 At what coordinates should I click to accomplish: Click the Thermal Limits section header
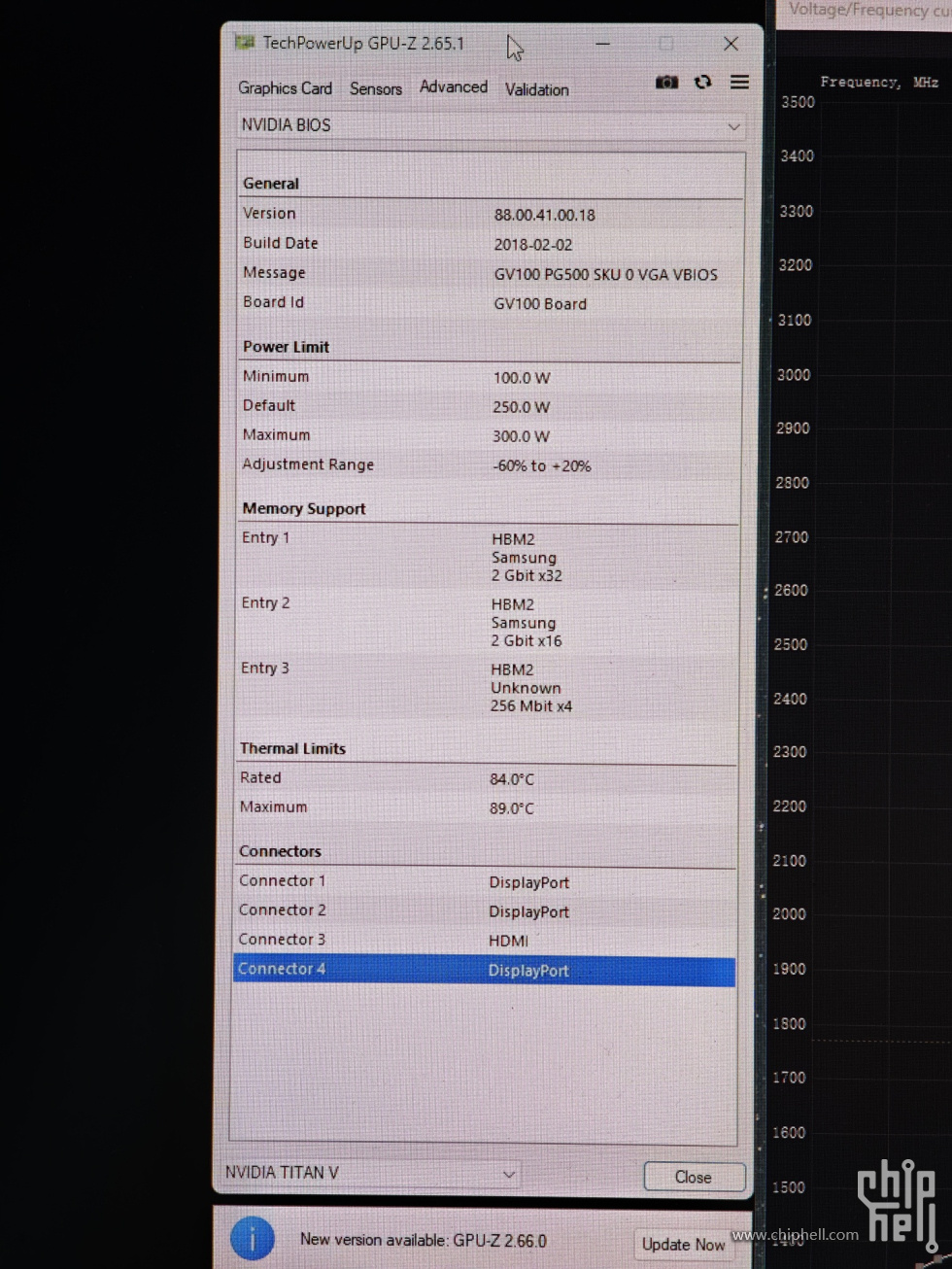point(292,748)
